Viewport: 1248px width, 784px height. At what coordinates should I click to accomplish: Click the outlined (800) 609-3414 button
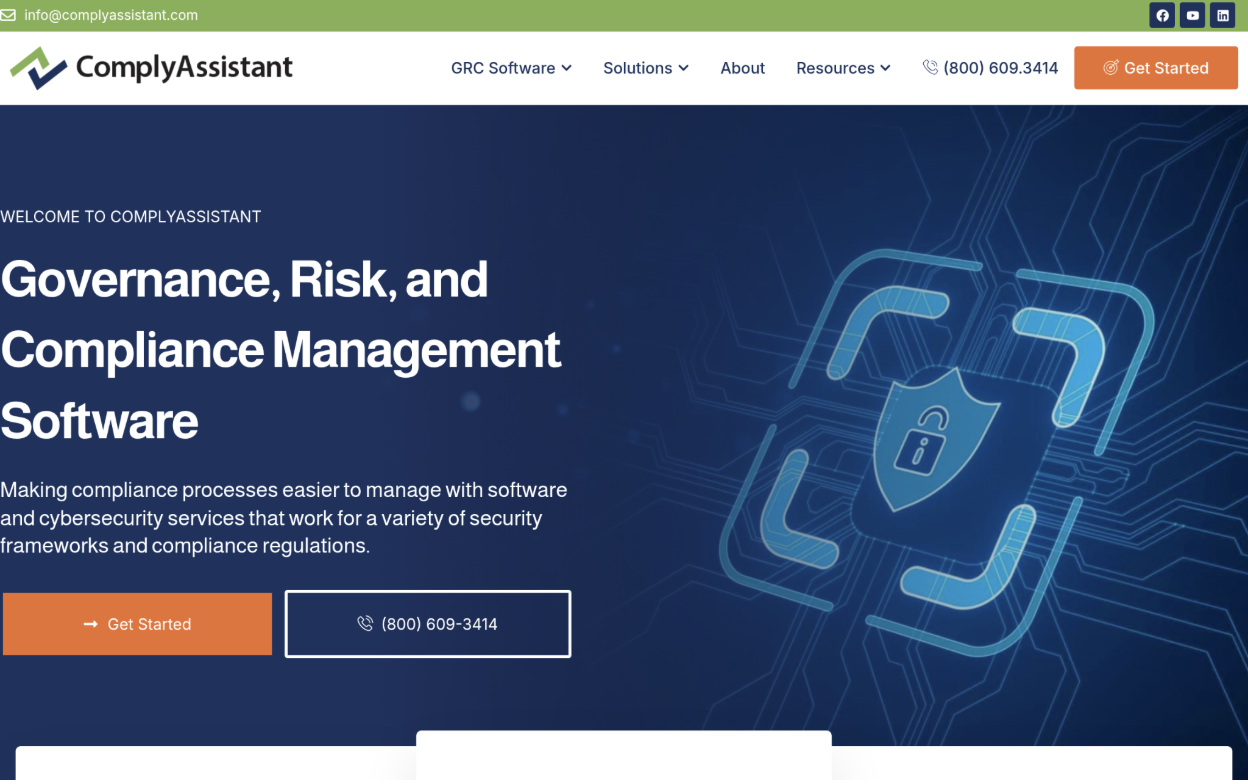pos(428,624)
